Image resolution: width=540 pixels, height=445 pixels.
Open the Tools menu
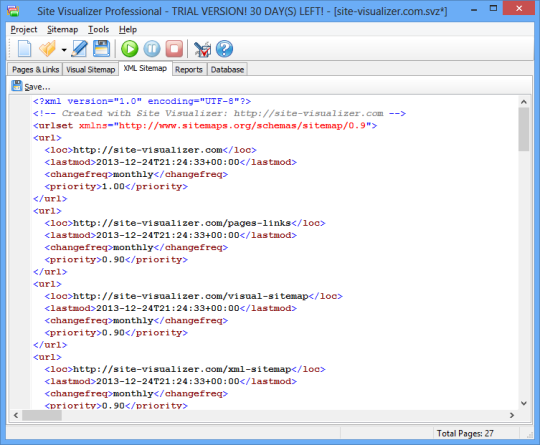pyautogui.click(x=98, y=30)
